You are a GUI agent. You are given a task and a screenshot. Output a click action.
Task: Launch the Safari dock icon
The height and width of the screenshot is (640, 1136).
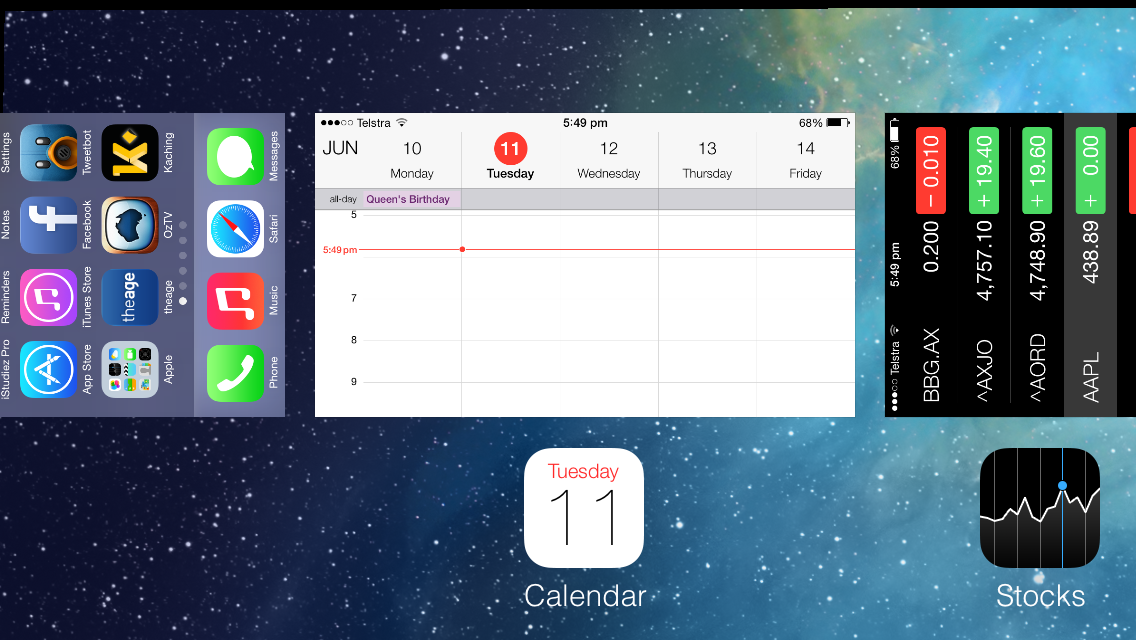(235, 229)
